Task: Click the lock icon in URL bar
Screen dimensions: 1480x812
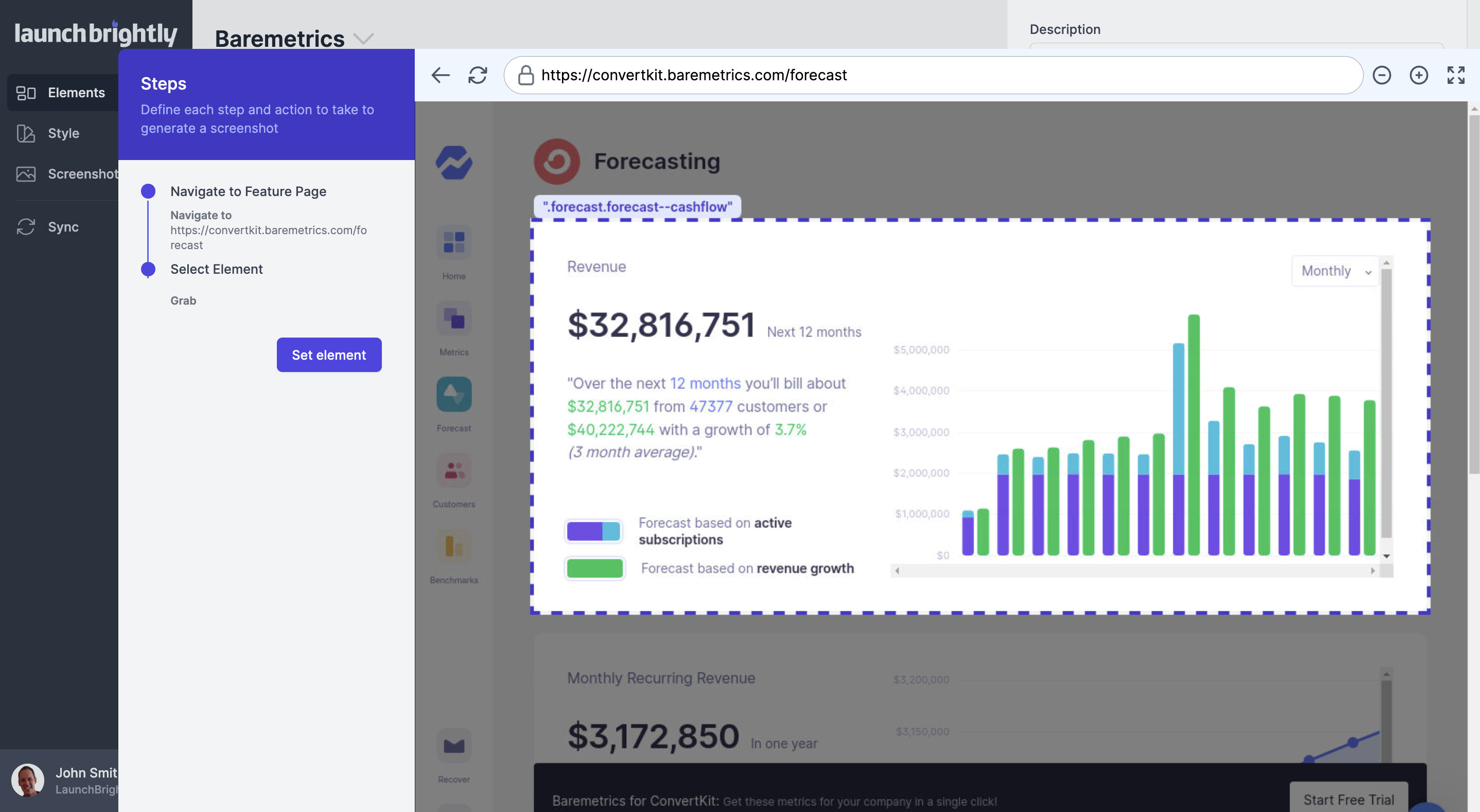Action: 526,75
